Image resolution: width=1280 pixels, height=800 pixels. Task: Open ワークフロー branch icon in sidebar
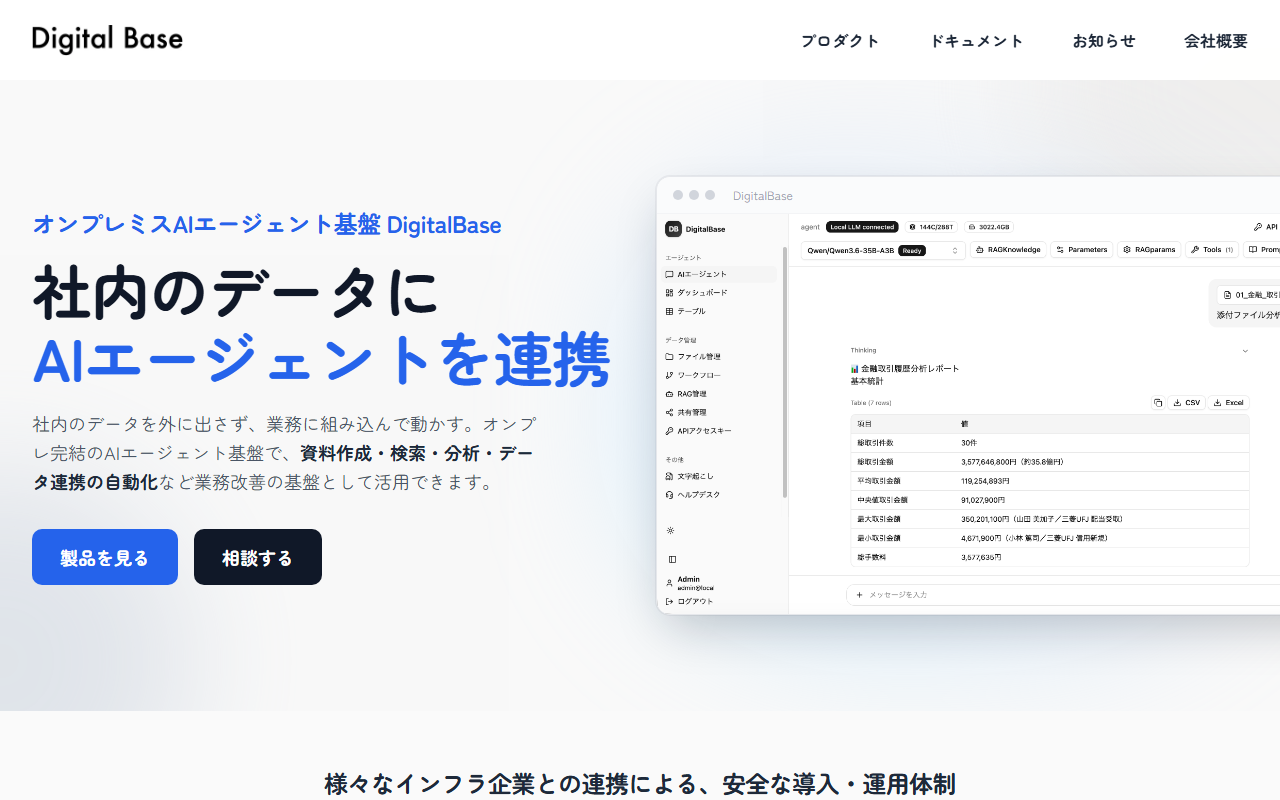coord(669,375)
